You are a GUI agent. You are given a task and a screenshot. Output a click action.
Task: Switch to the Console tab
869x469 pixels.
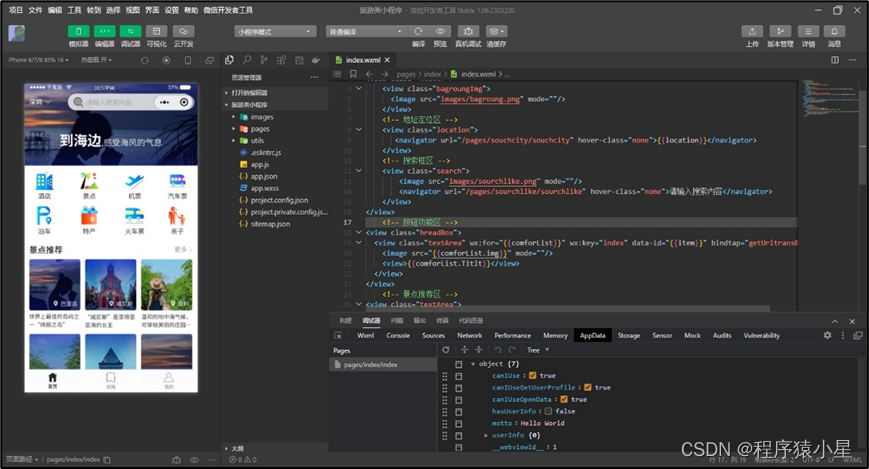[398, 335]
